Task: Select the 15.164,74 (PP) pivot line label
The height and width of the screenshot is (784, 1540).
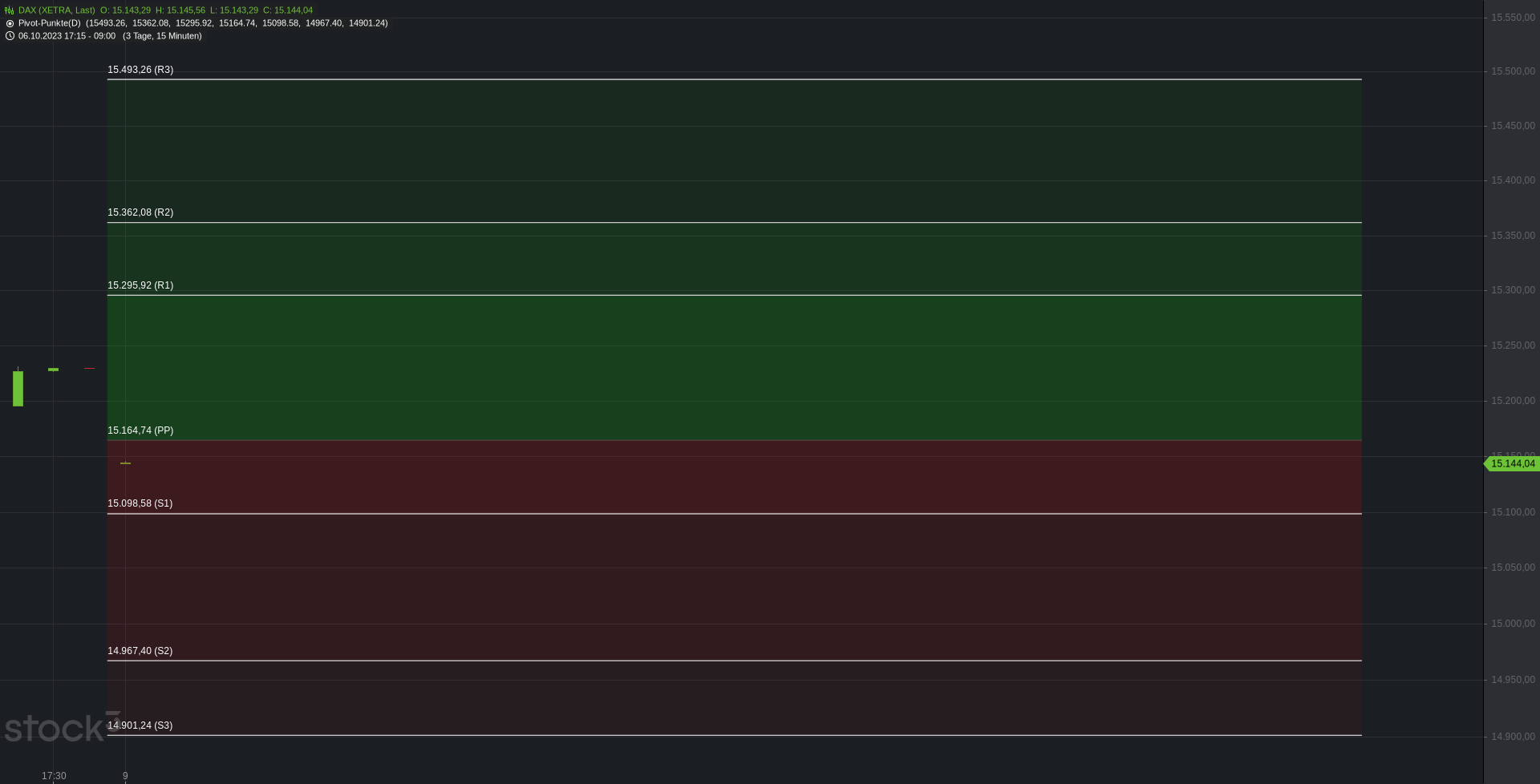Action: 140,430
